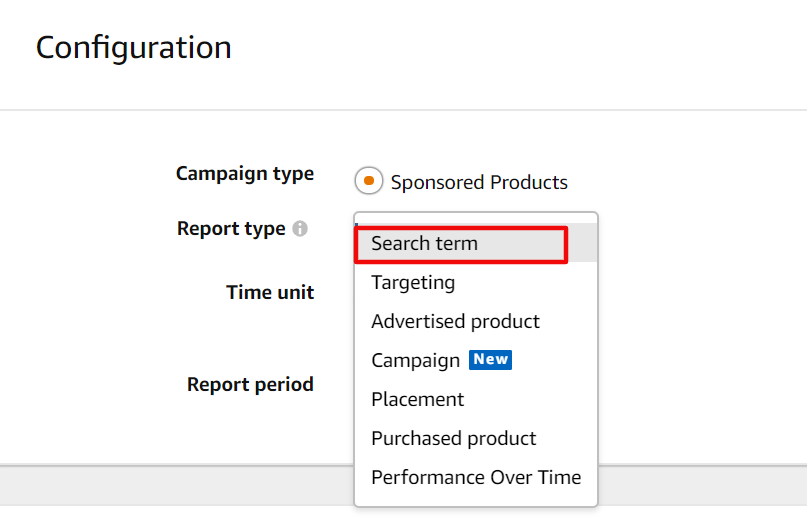Click the info icon beside Report type
Screen dimensions: 807x531
300,228
